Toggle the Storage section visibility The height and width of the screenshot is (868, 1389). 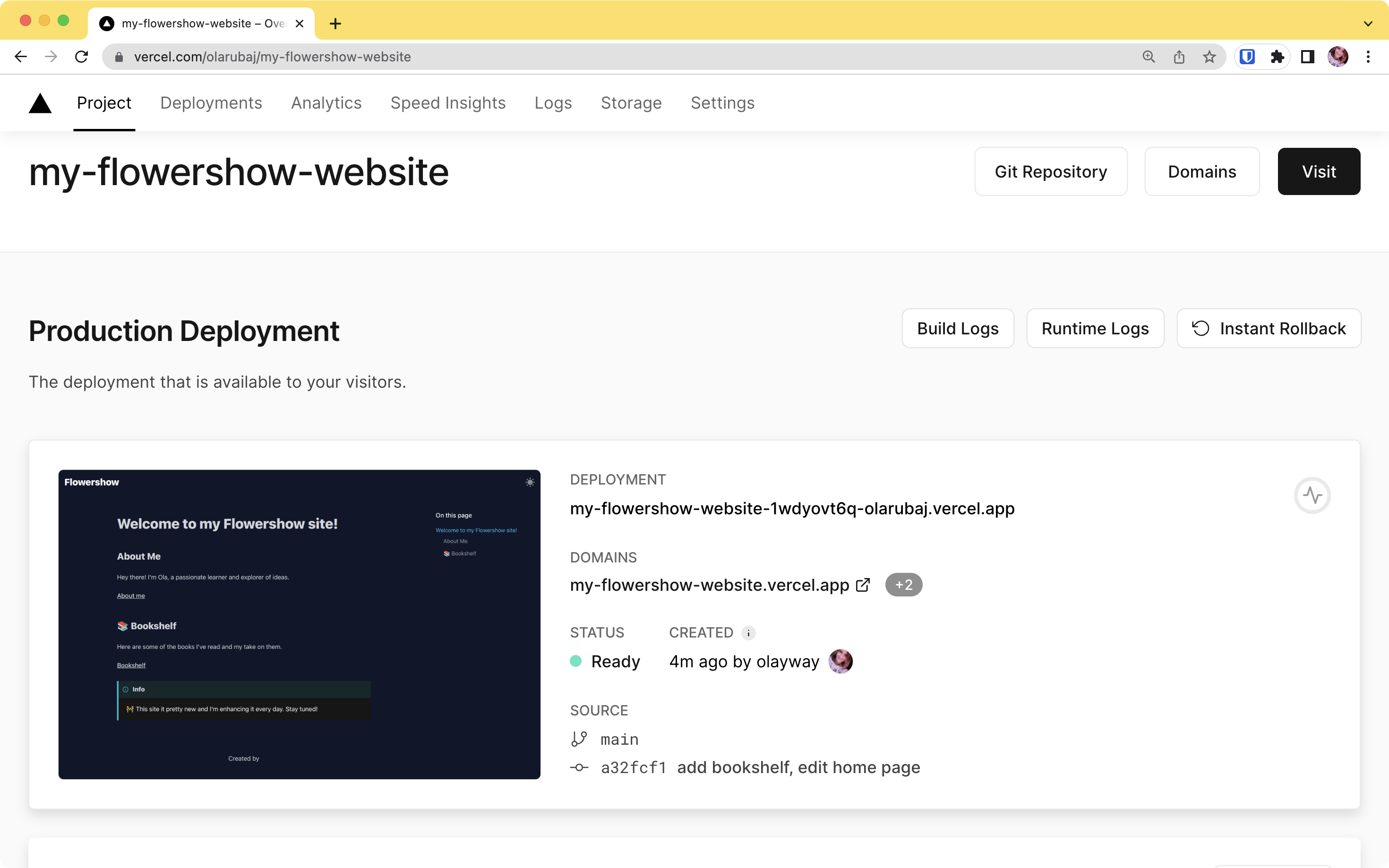click(631, 103)
